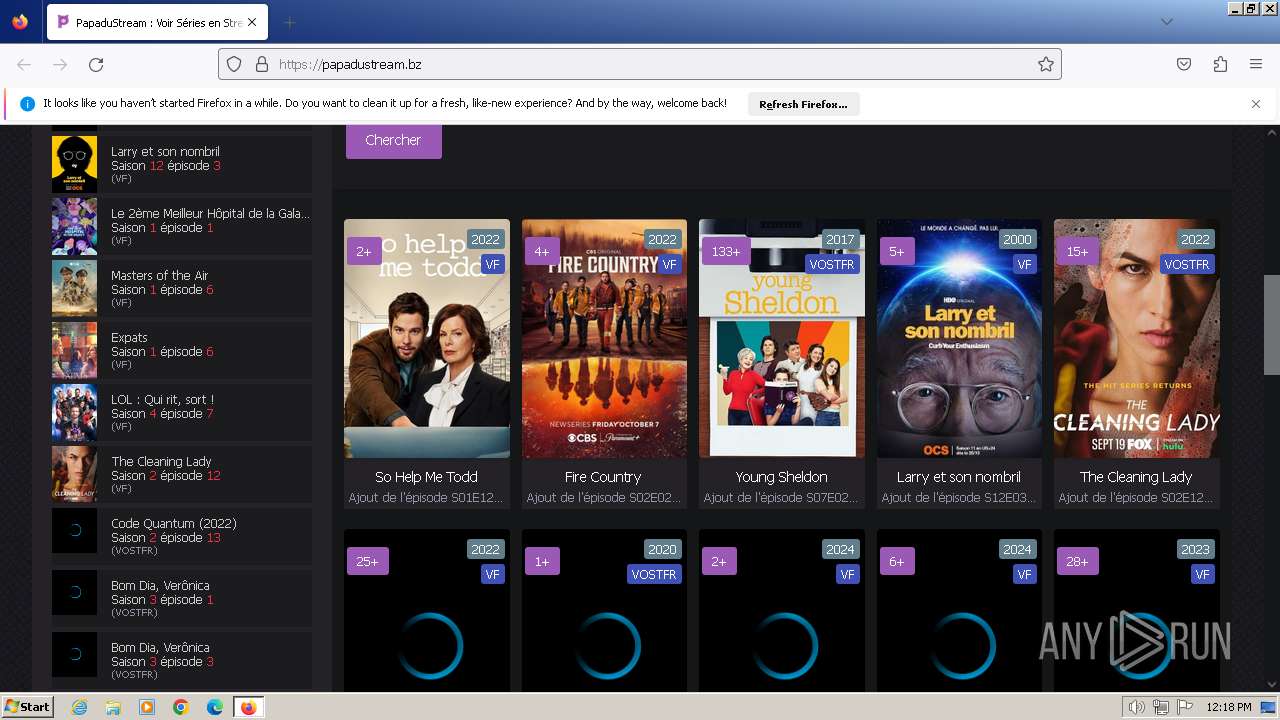Open the loading card labeled 1+ 2020
The image size is (1280, 720).
(604, 610)
